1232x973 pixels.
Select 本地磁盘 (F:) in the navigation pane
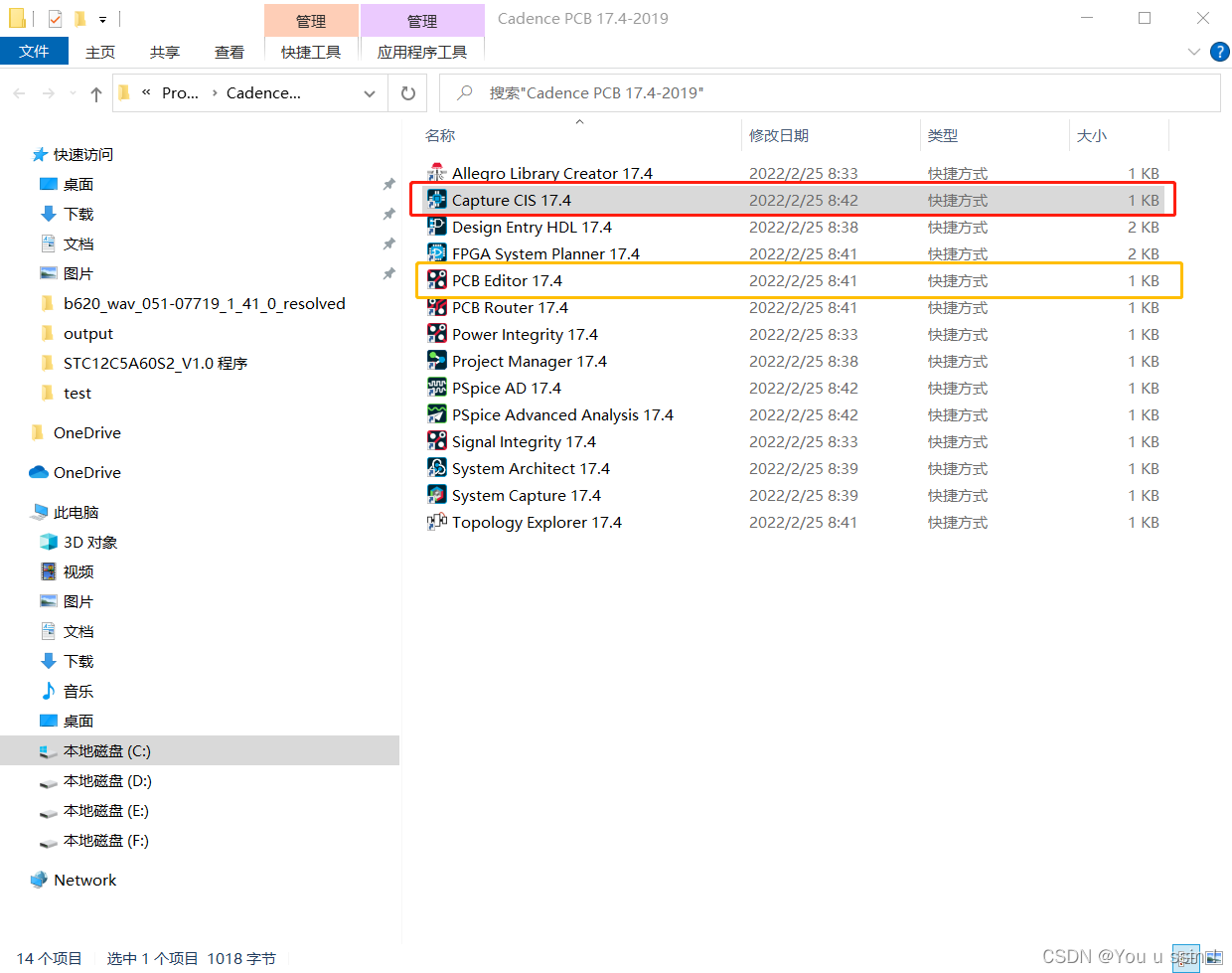106,841
